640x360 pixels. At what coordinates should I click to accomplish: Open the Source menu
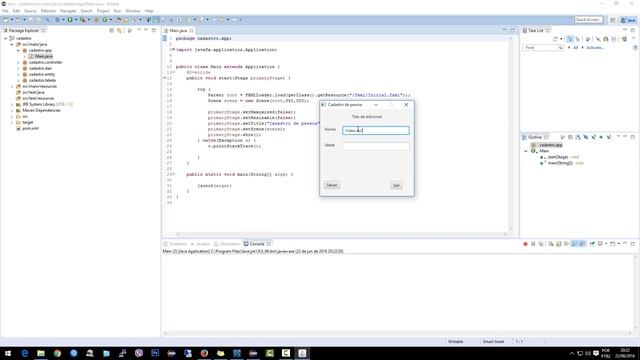[x=30, y=11]
